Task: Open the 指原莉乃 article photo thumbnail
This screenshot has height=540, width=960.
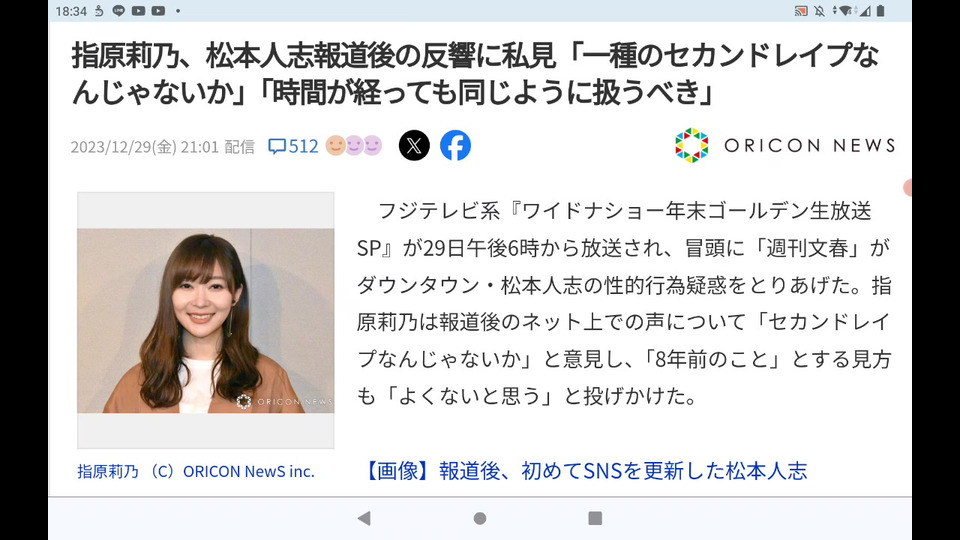Action: (206, 320)
